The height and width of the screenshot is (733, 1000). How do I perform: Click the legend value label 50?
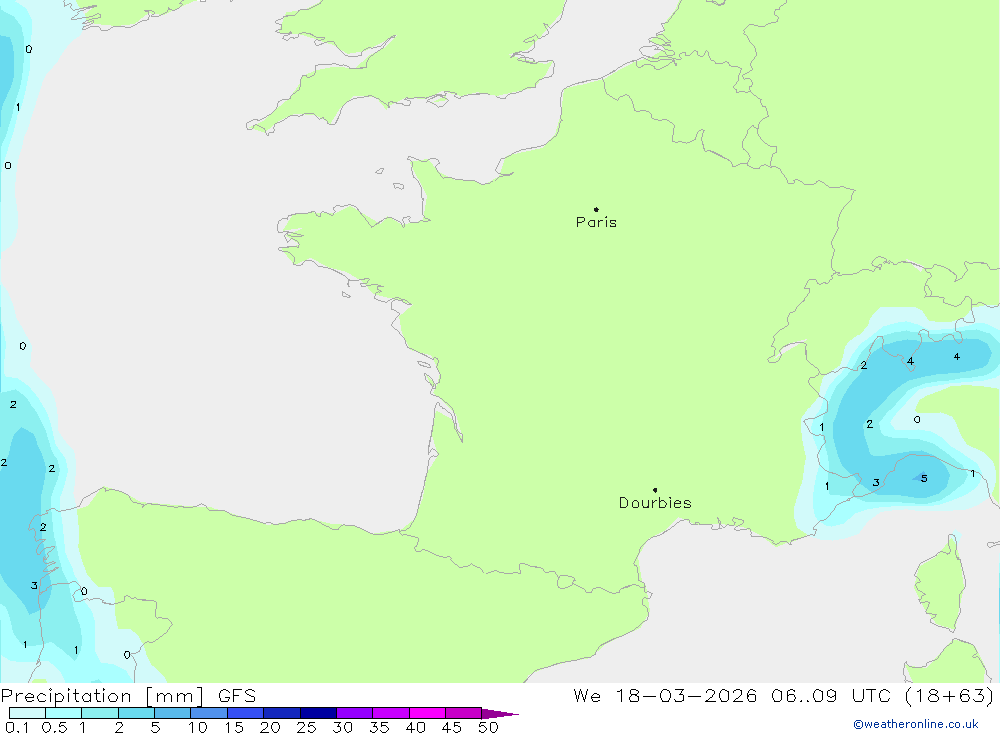[488, 727]
